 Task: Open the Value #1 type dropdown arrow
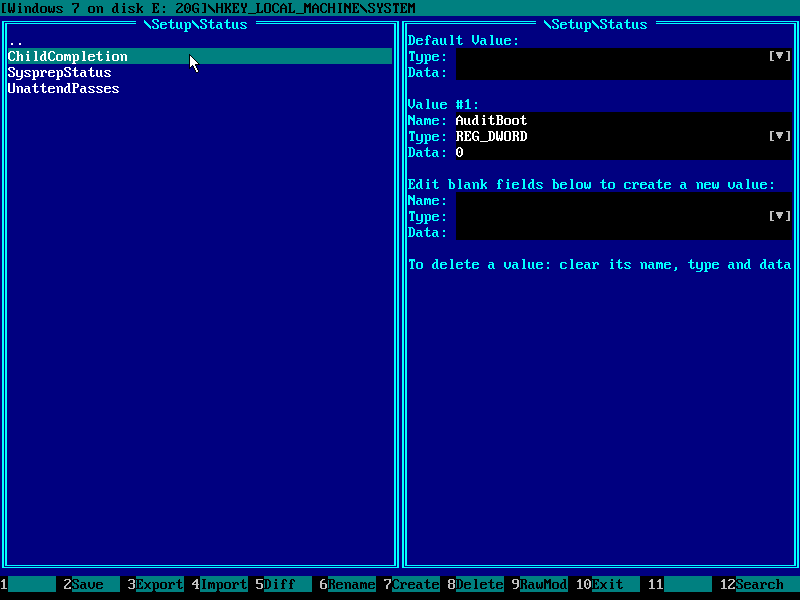(780, 136)
